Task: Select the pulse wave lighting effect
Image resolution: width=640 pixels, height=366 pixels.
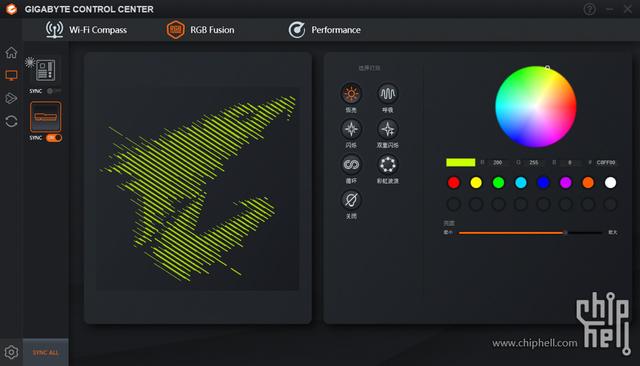Action: pyautogui.click(x=387, y=94)
